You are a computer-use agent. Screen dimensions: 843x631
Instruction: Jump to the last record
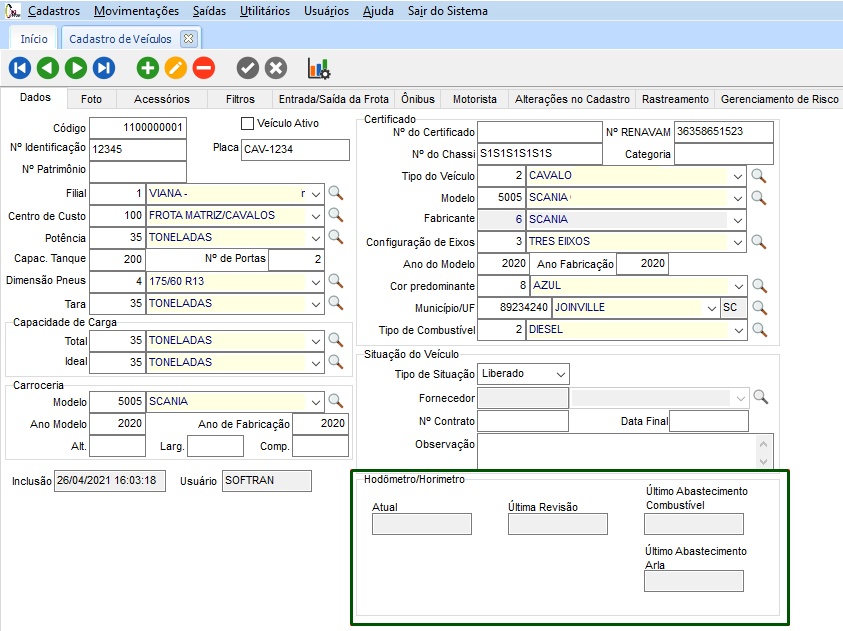click(x=104, y=68)
